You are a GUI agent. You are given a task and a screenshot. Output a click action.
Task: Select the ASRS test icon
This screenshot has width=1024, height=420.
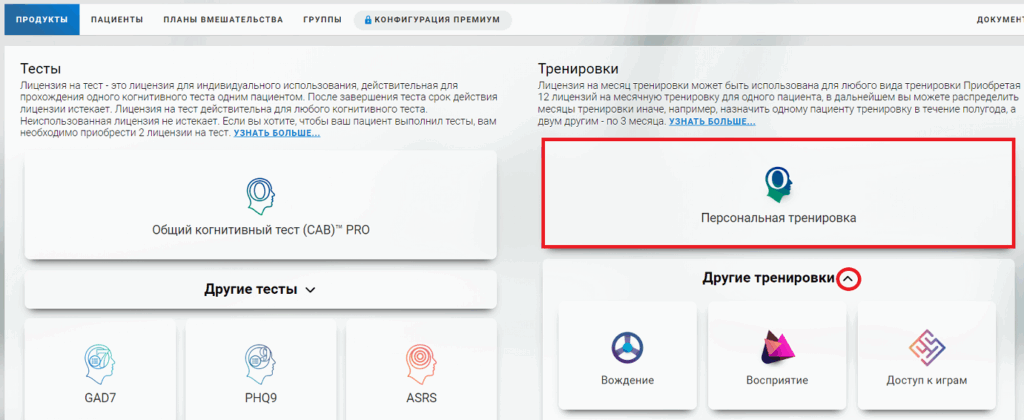421,360
